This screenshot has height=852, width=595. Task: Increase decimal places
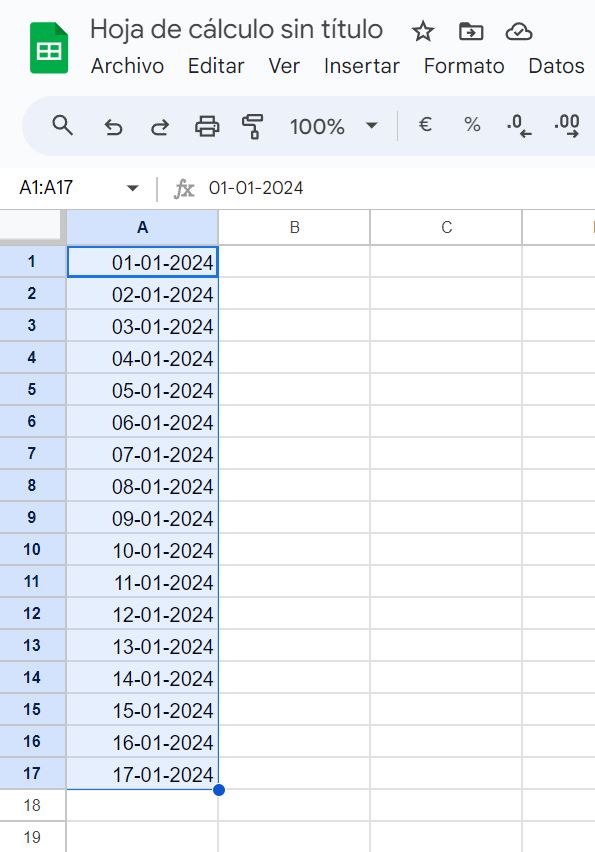tap(567, 126)
